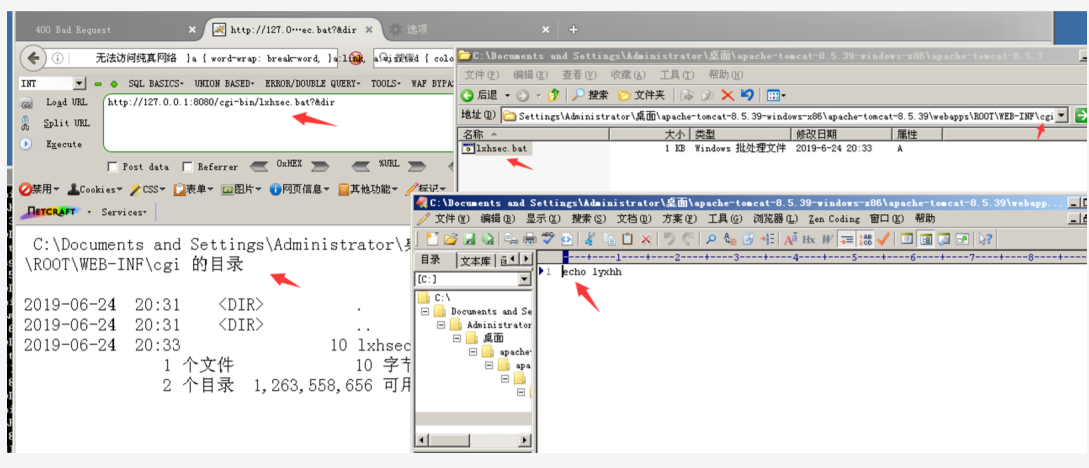Click the HackBar Execute play icon

(x=26, y=144)
